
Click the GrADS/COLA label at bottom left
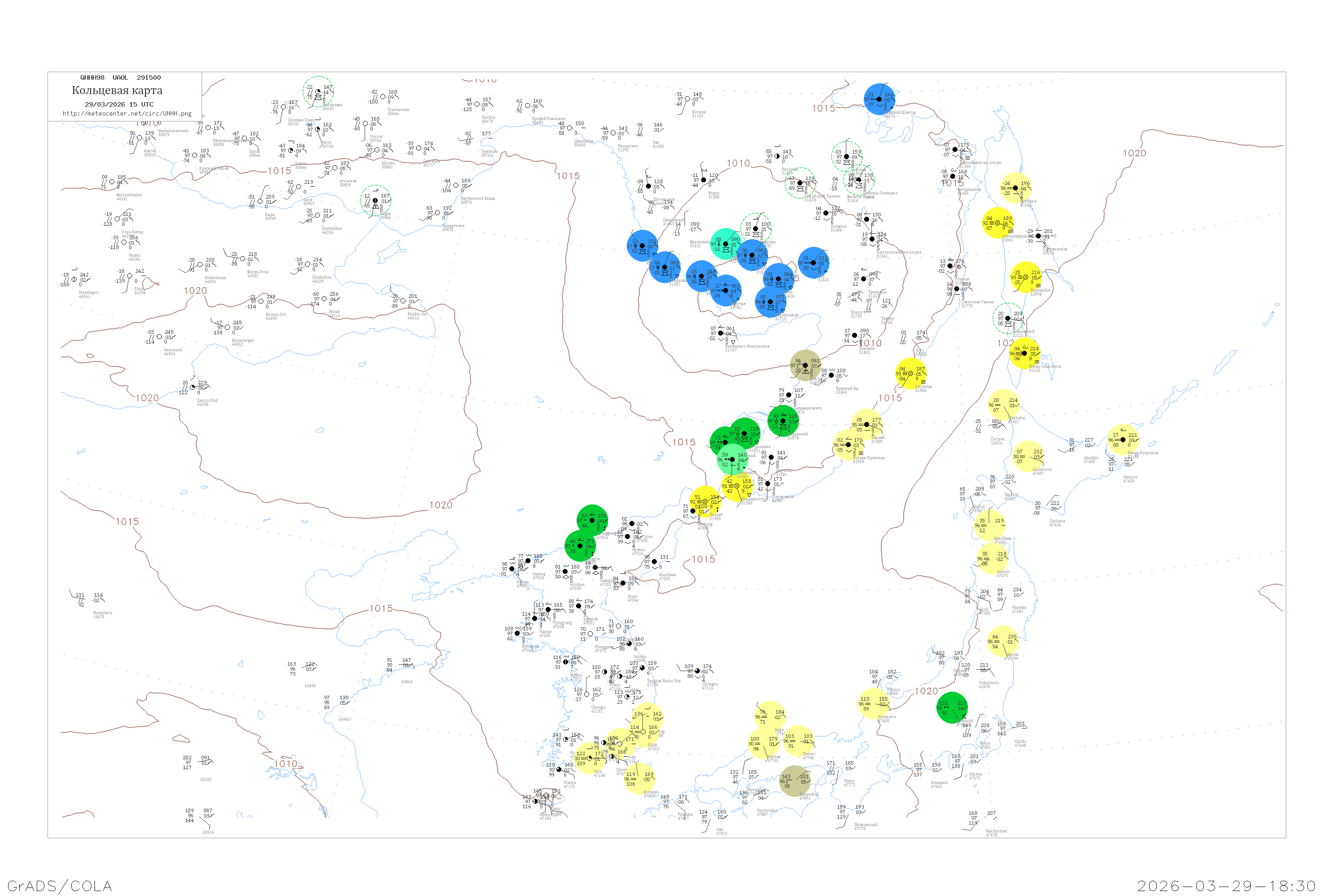click(x=60, y=886)
